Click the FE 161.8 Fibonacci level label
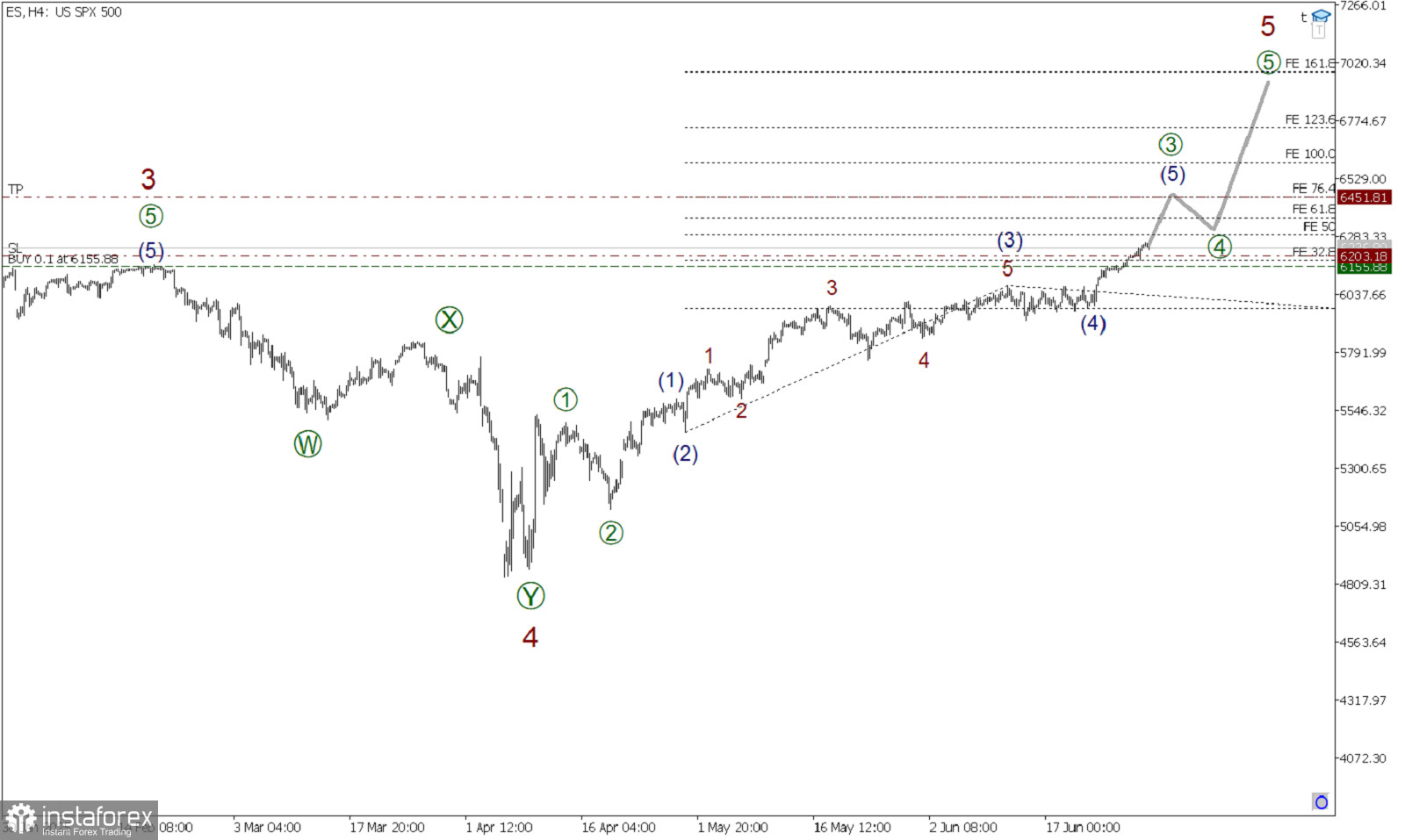This screenshot has height=840, width=1405. (x=1309, y=63)
